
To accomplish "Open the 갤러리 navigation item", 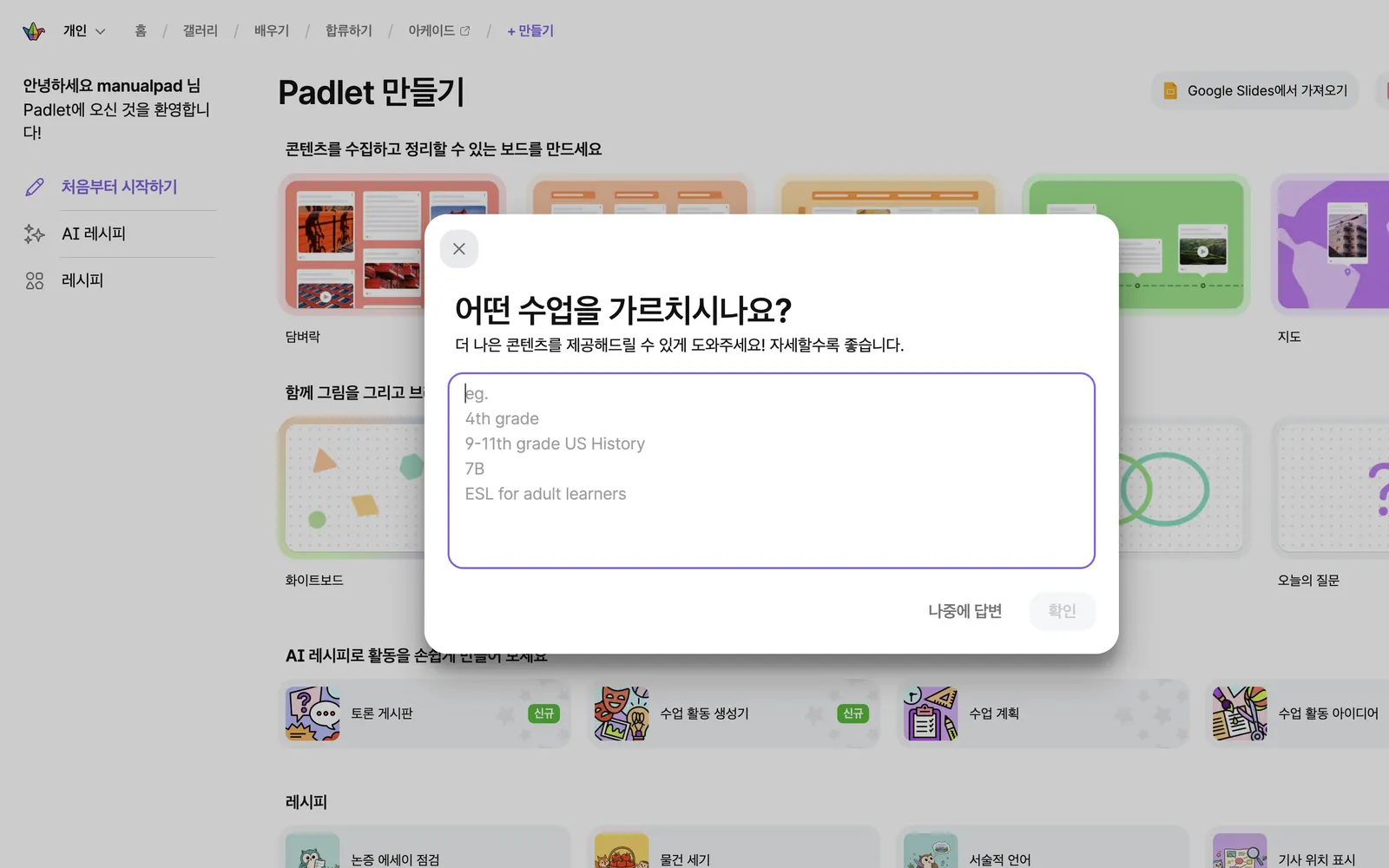I will [201, 31].
